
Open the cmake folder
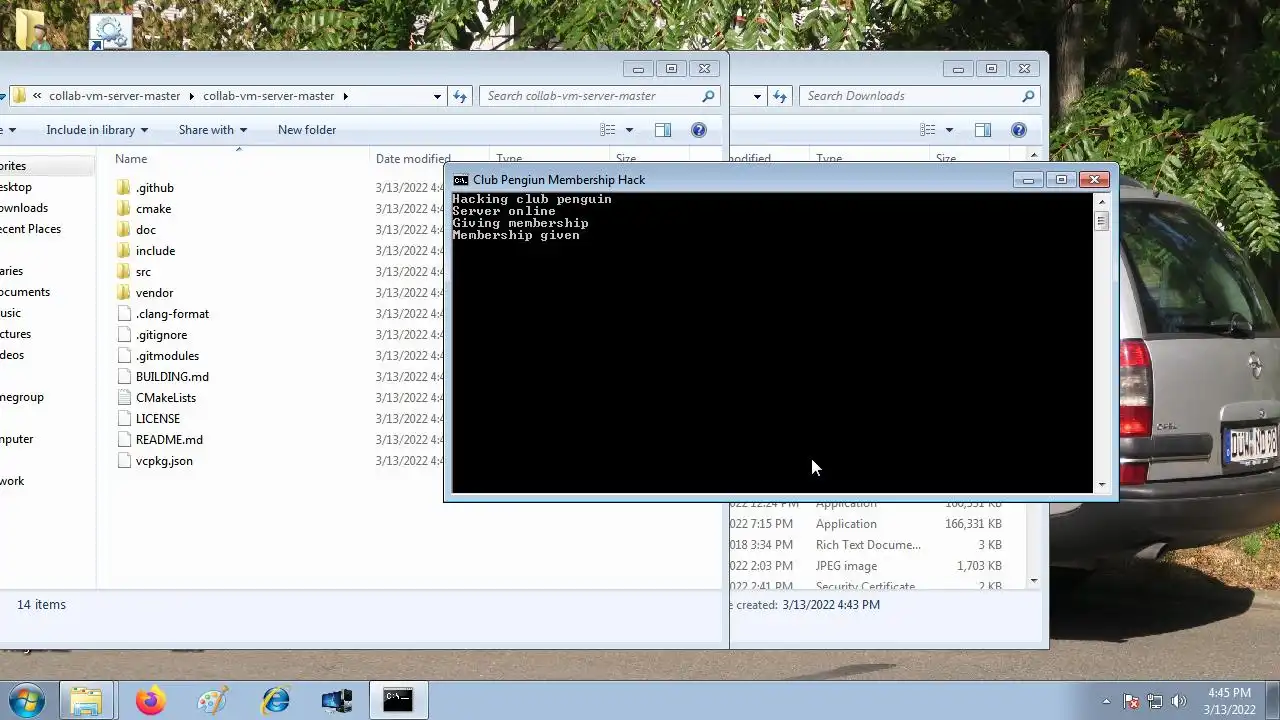(x=153, y=209)
